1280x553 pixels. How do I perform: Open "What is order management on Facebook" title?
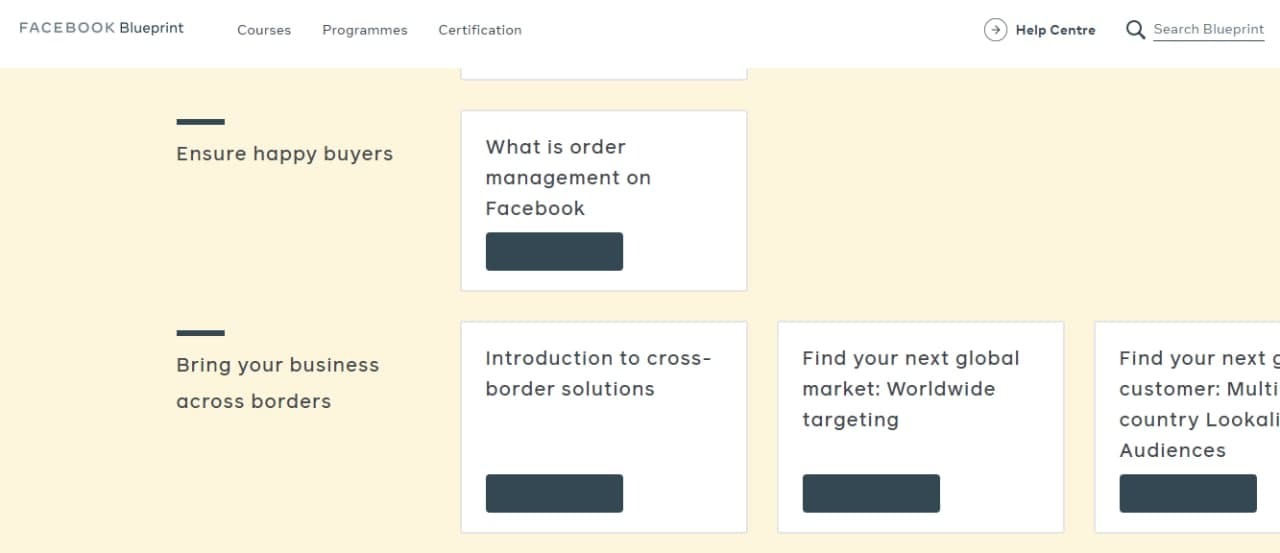pos(568,177)
